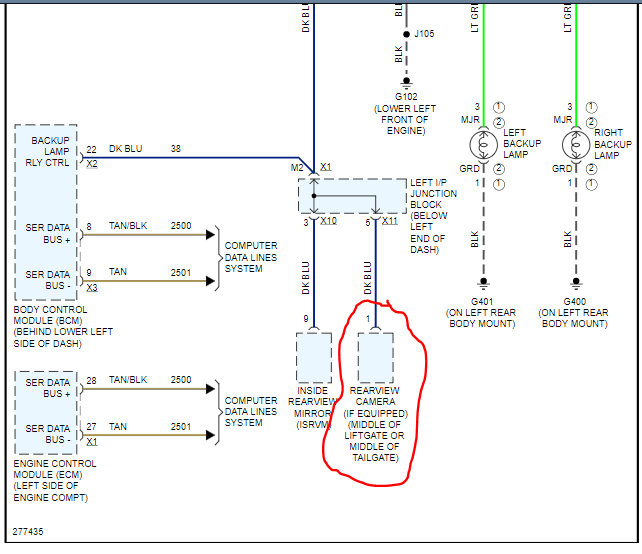Click the "G401" text label
The image size is (642, 554).
tap(482, 302)
